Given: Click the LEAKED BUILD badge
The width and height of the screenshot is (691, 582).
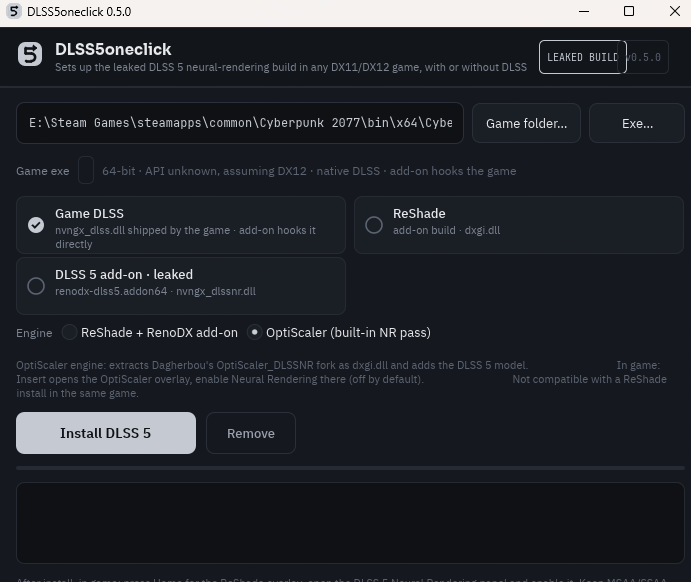Looking at the screenshot, I should [x=583, y=57].
